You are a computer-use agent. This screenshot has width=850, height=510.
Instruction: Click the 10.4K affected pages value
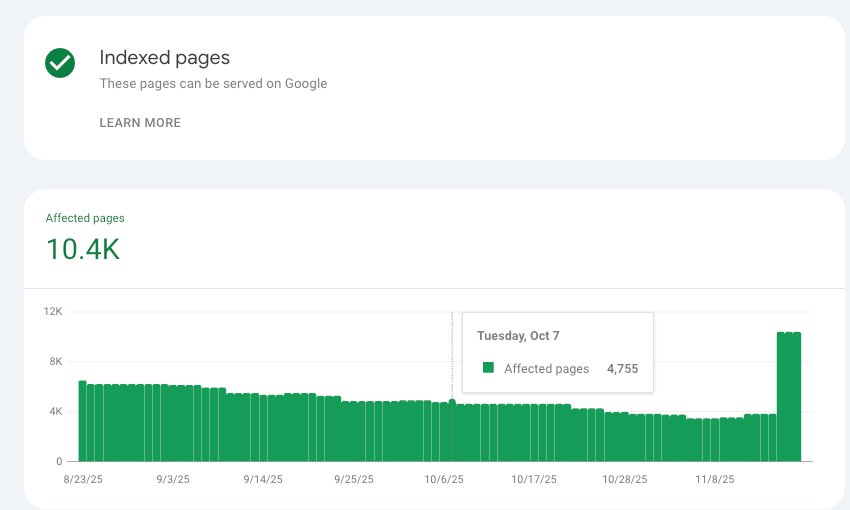83,249
